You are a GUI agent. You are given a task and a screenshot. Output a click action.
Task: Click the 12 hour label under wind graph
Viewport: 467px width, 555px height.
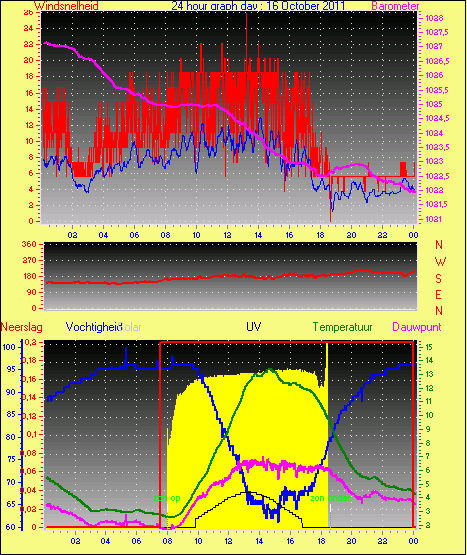click(x=227, y=235)
